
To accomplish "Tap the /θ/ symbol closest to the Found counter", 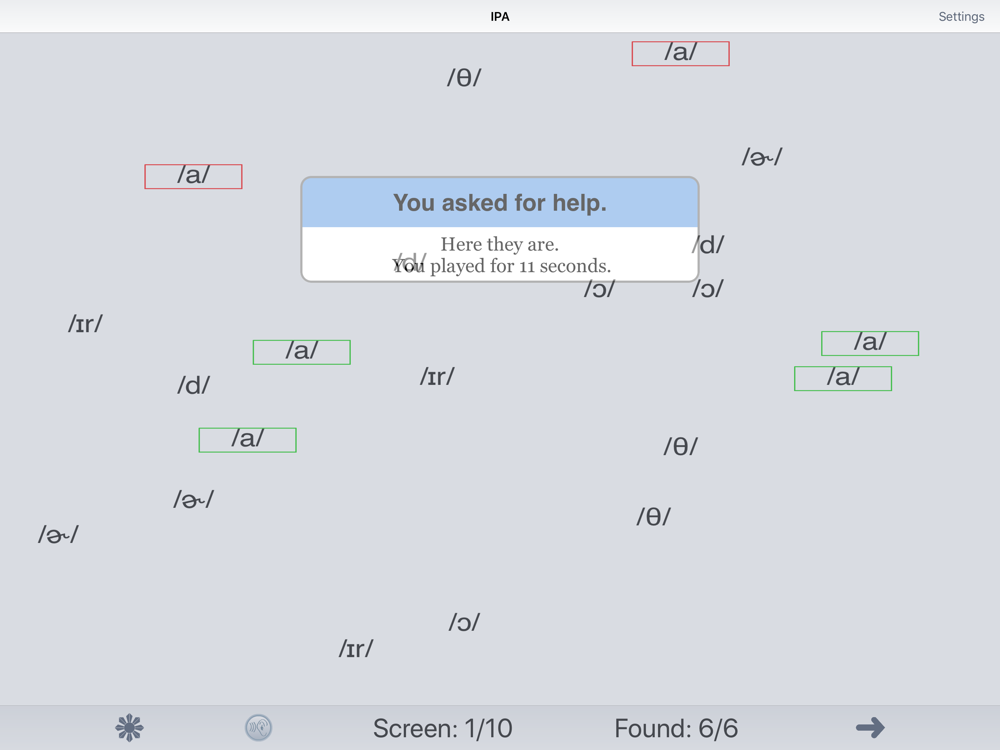I will [653, 517].
